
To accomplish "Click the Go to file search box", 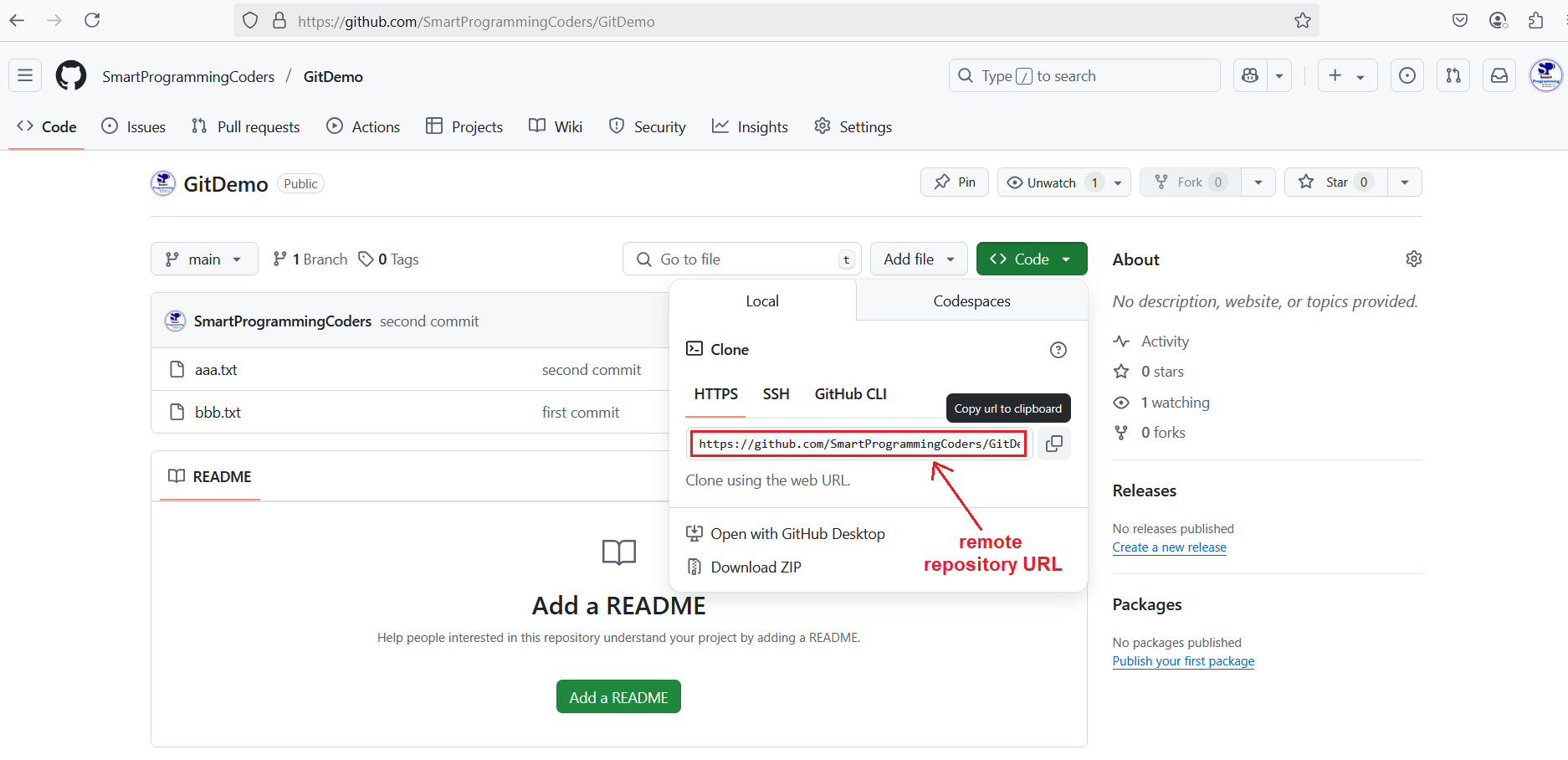I will (742, 259).
